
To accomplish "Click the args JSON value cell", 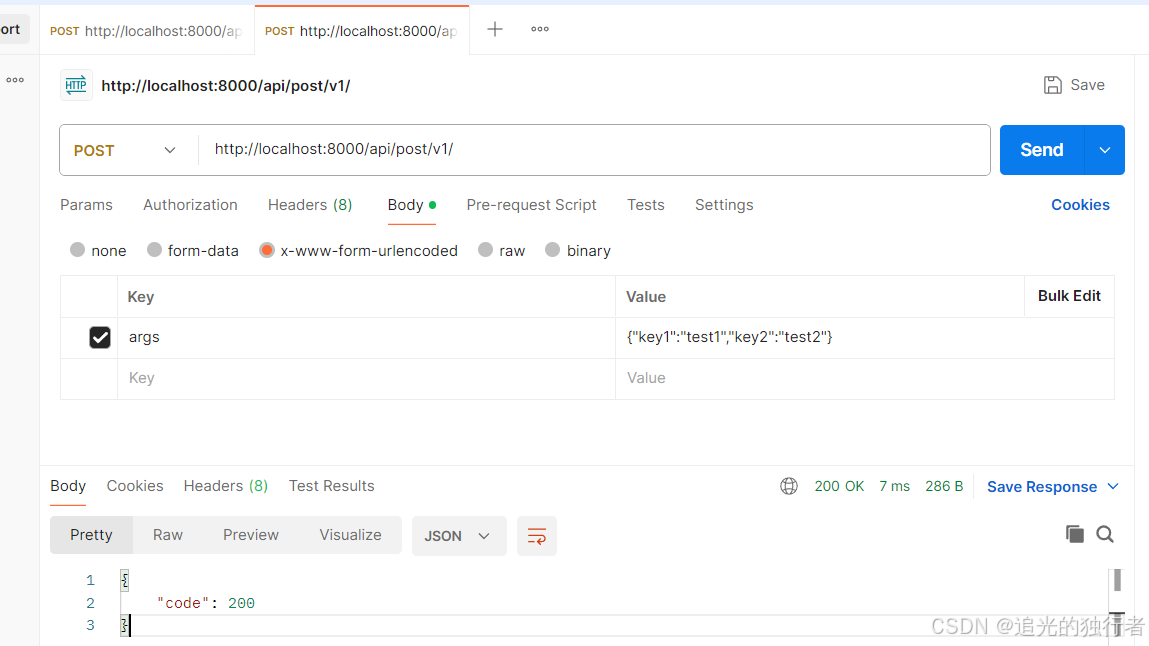I will (x=865, y=338).
